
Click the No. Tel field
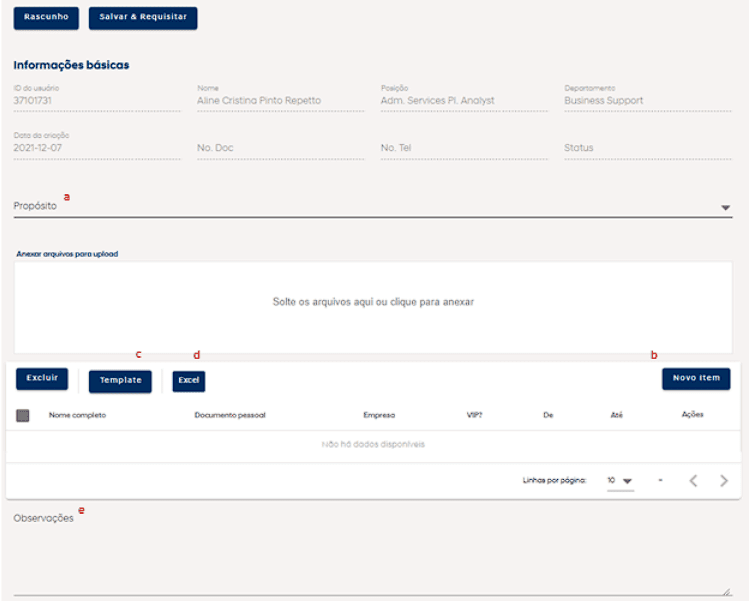coord(464,148)
